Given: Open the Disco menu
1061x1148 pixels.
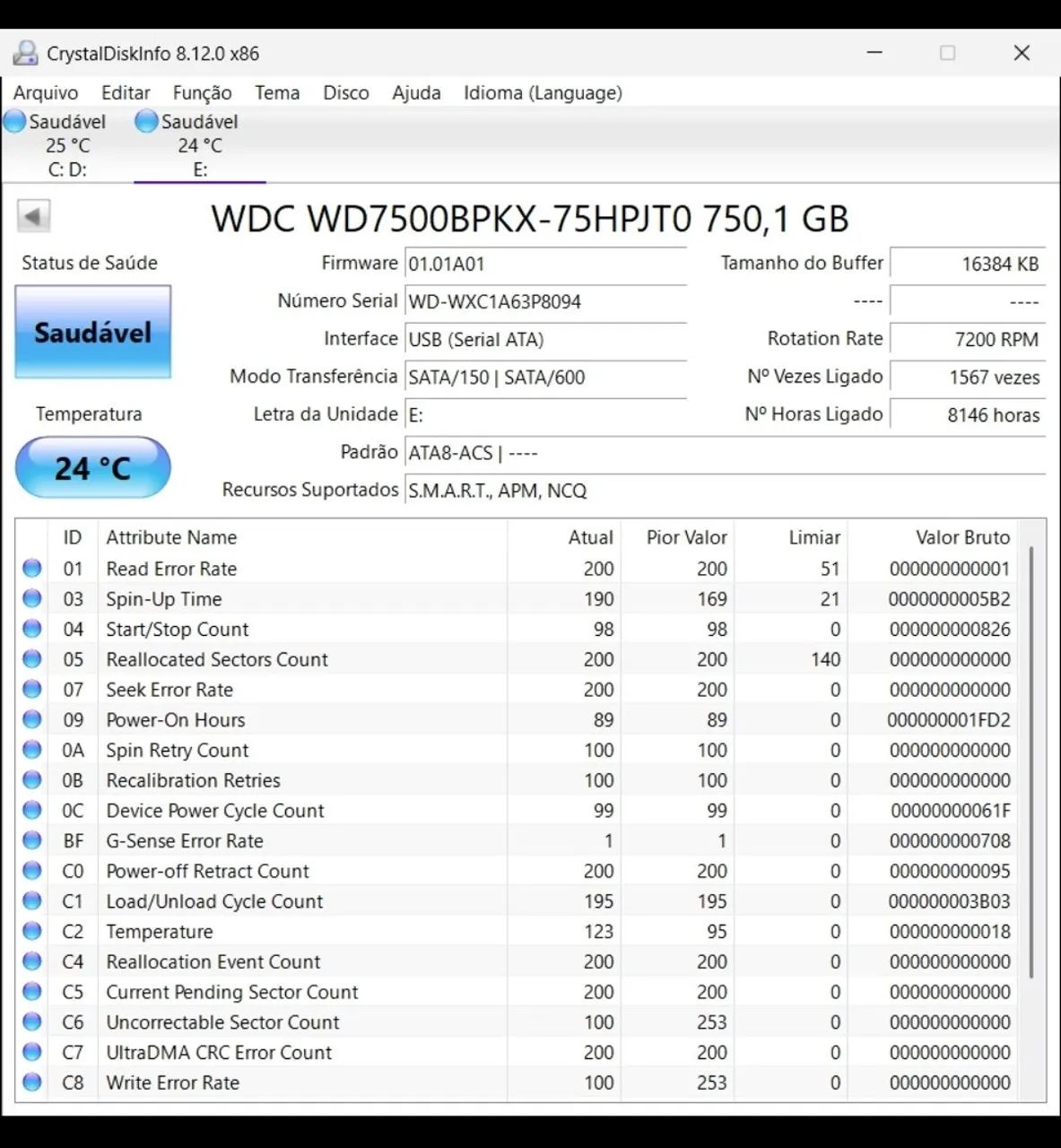Looking at the screenshot, I should click(346, 92).
